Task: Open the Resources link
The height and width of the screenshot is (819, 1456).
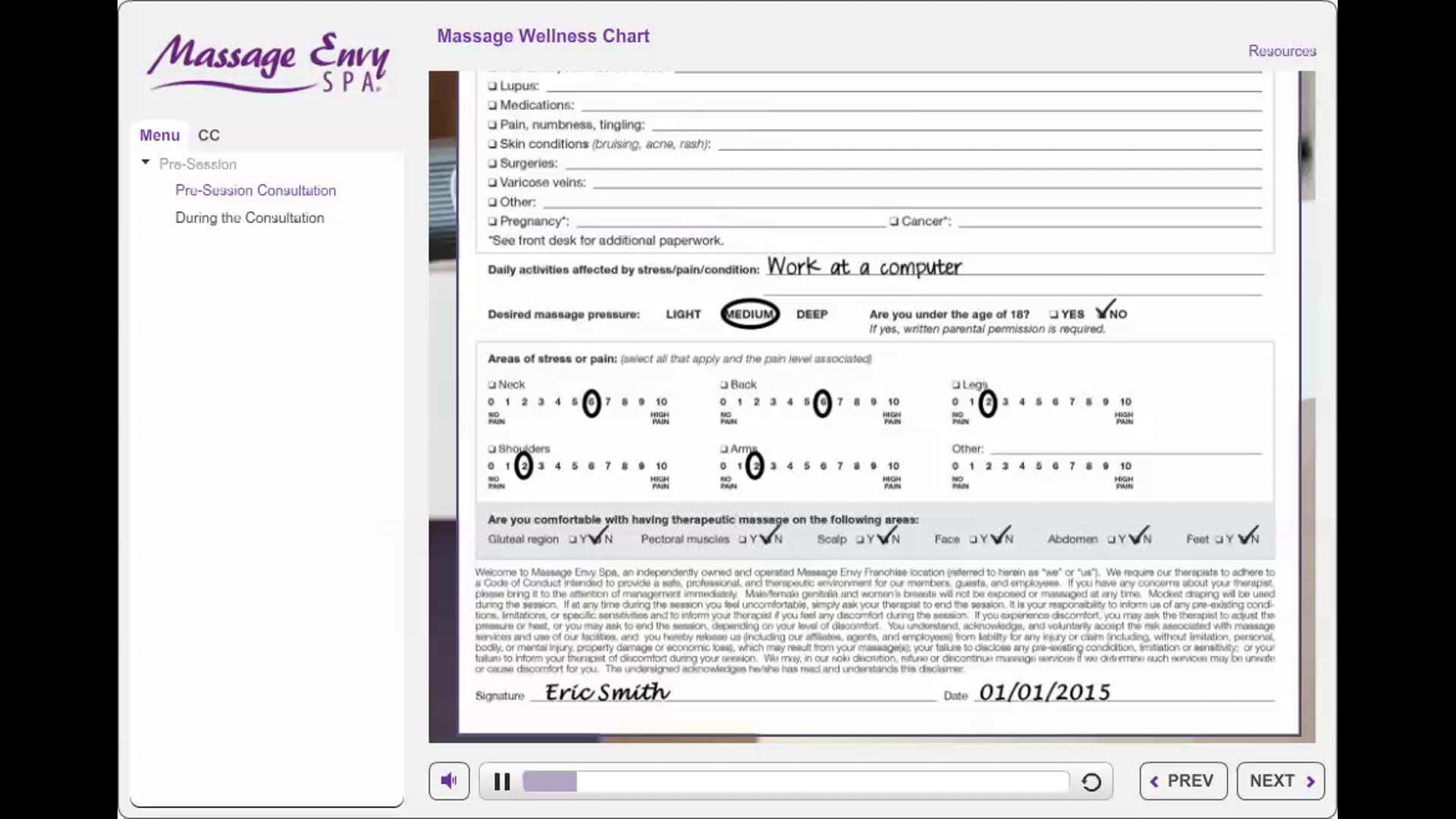Action: tap(1282, 51)
